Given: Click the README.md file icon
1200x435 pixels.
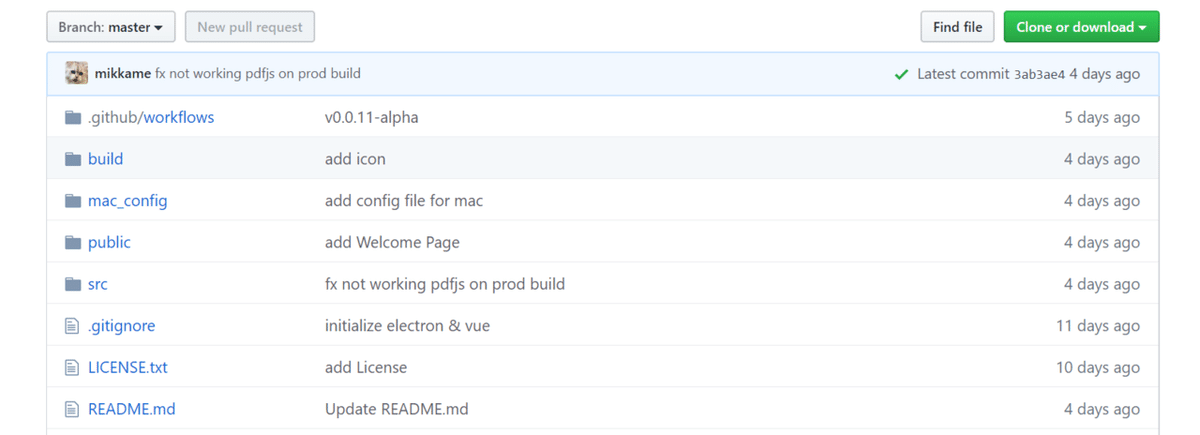Looking at the screenshot, I should (72, 409).
